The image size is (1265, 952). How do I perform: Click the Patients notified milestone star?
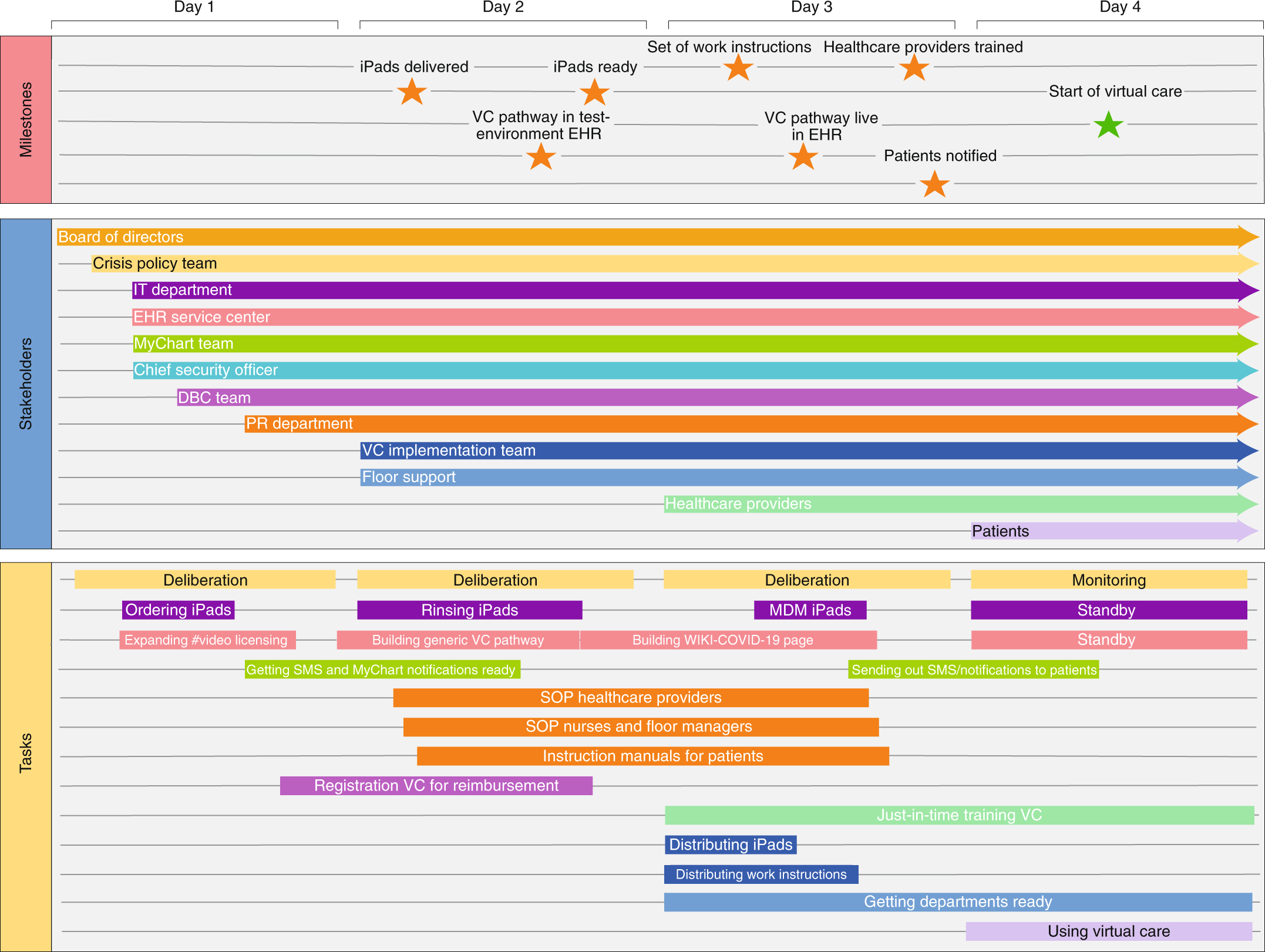pyautogui.click(x=934, y=184)
